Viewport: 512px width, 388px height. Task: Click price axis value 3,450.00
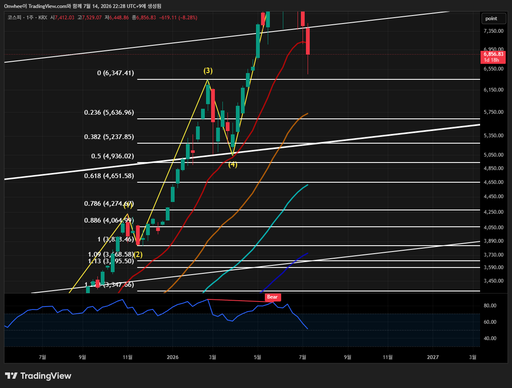(x=494, y=281)
